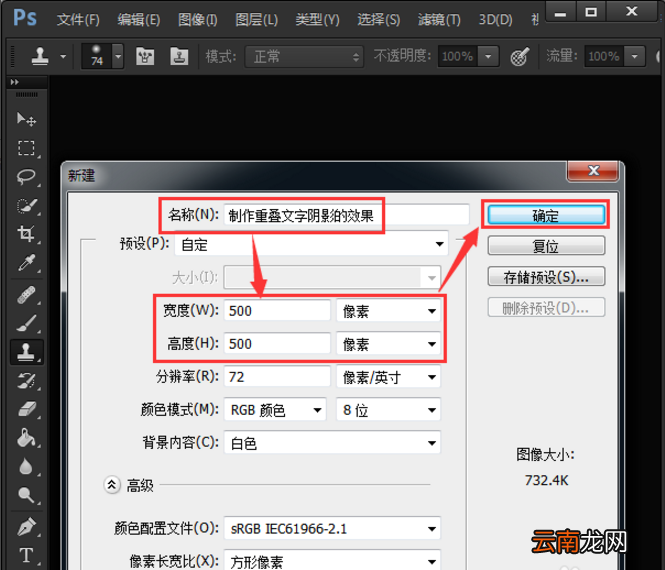Select the Spot Healing Brush tool
665x570 pixels.
click(26, 295)
